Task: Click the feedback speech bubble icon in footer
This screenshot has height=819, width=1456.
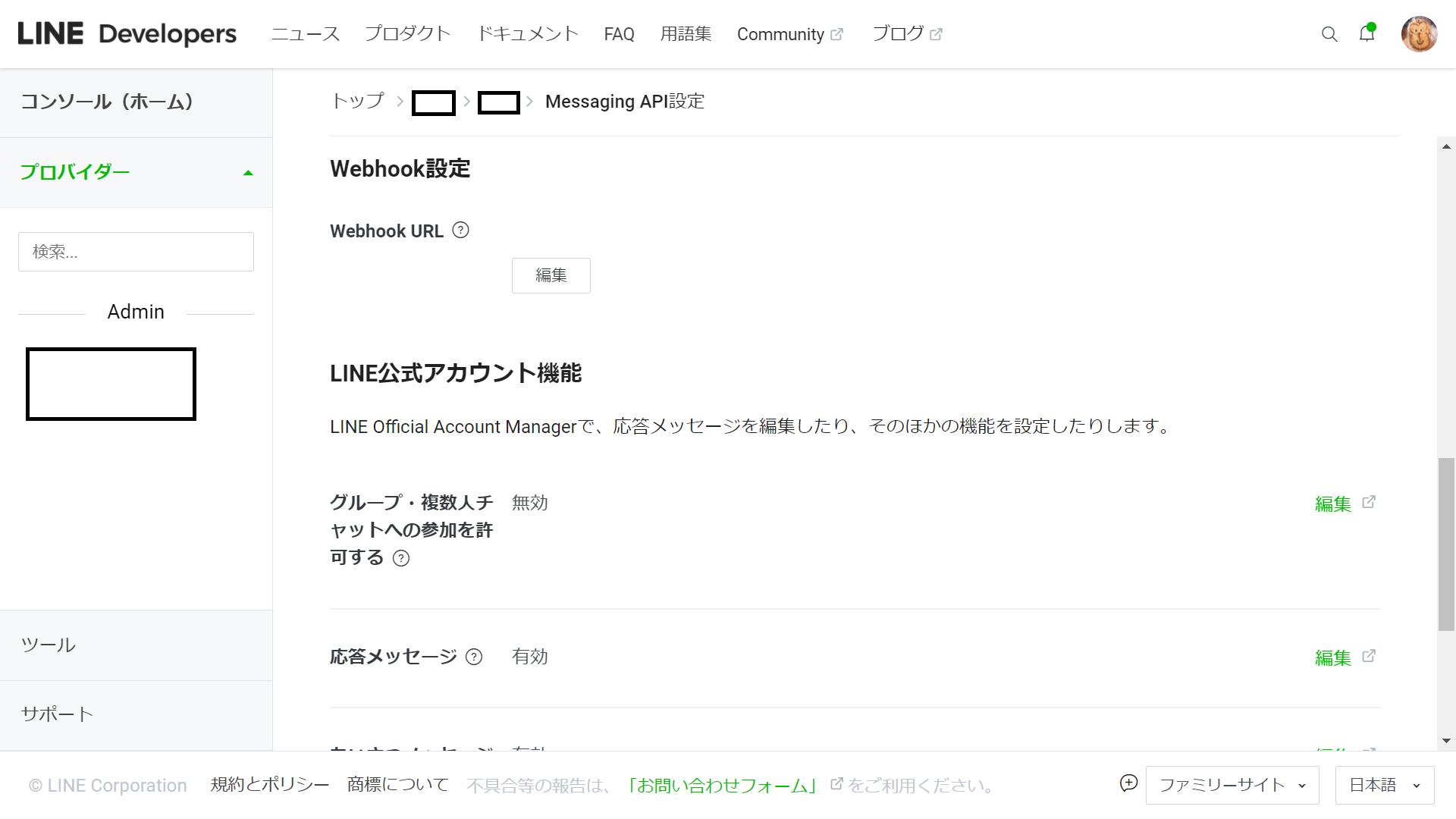Action: [x=1128, y=783]
